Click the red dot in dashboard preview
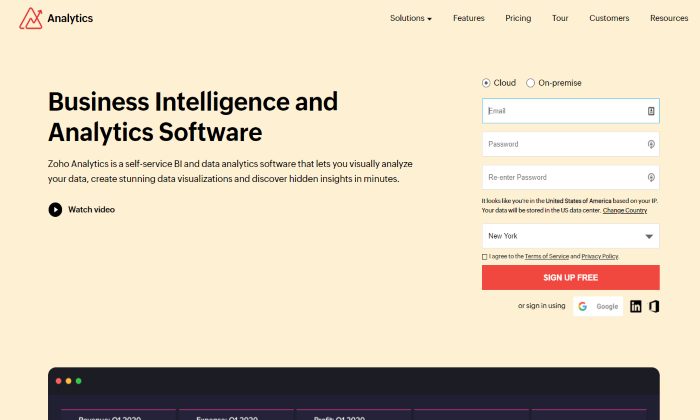The image size is (700, 420). [x=58, y=381]
